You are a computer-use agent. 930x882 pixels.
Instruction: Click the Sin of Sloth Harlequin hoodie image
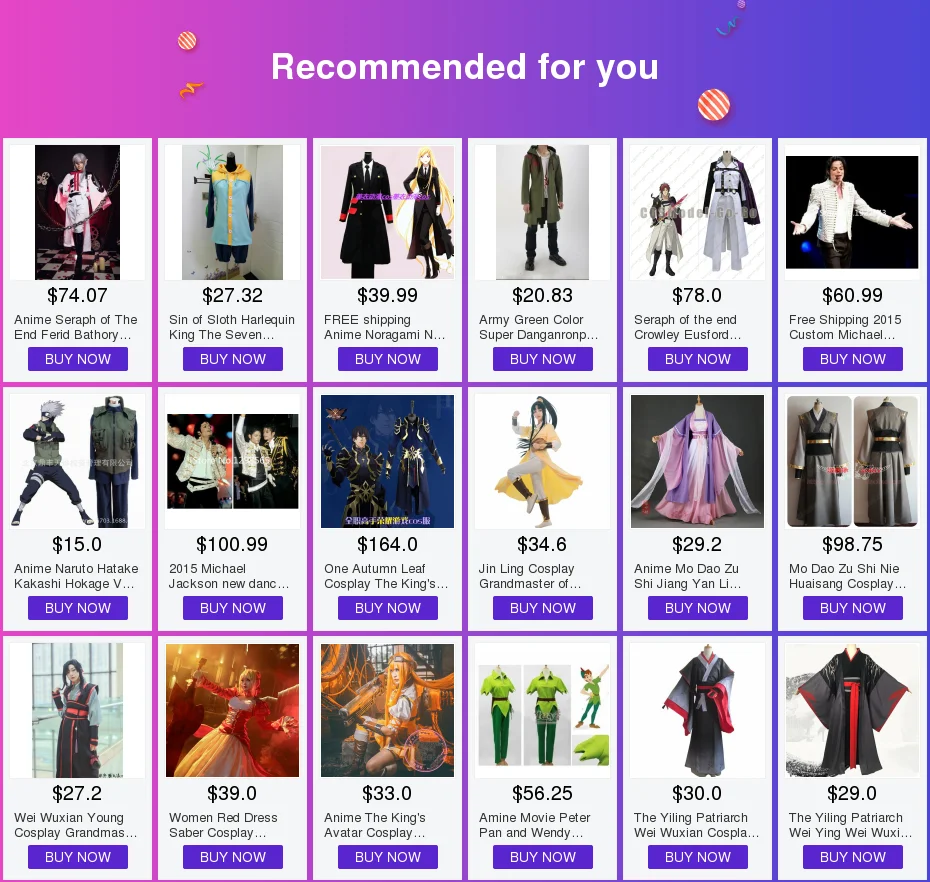click(x=232, y=212)
